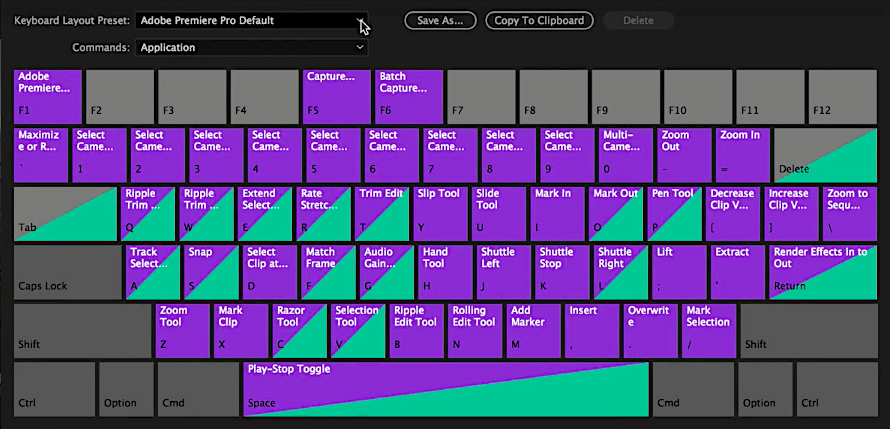Select the M key Add Marker
The width and height of the screenshot is (890, 429).
coord(534,331)
